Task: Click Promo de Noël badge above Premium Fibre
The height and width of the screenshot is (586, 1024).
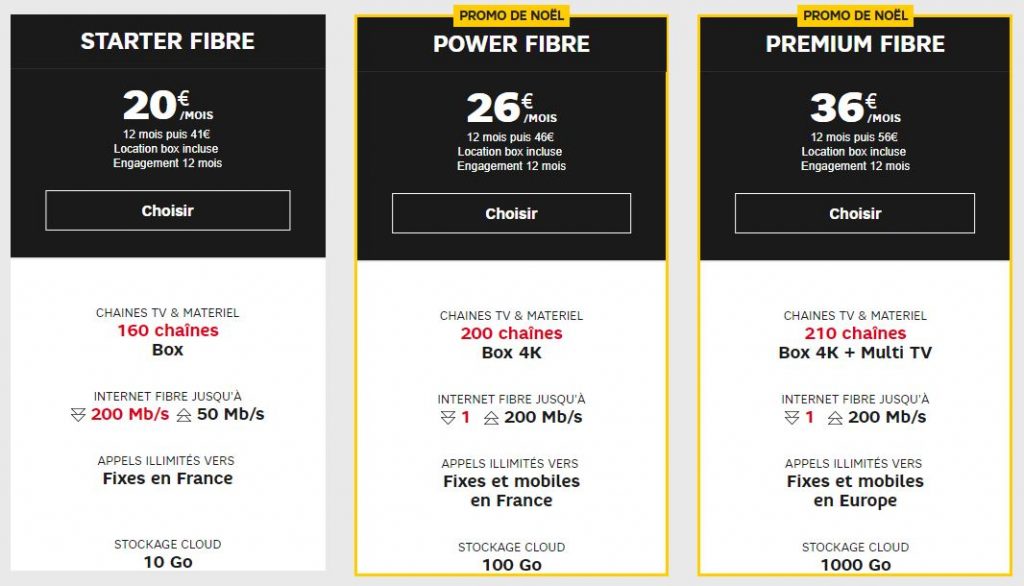Action: pyautogui.click(x=855, y=15)
